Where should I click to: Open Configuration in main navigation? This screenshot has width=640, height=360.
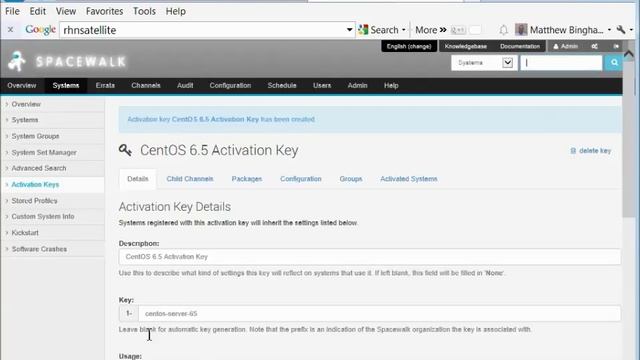tap(230, 85)
